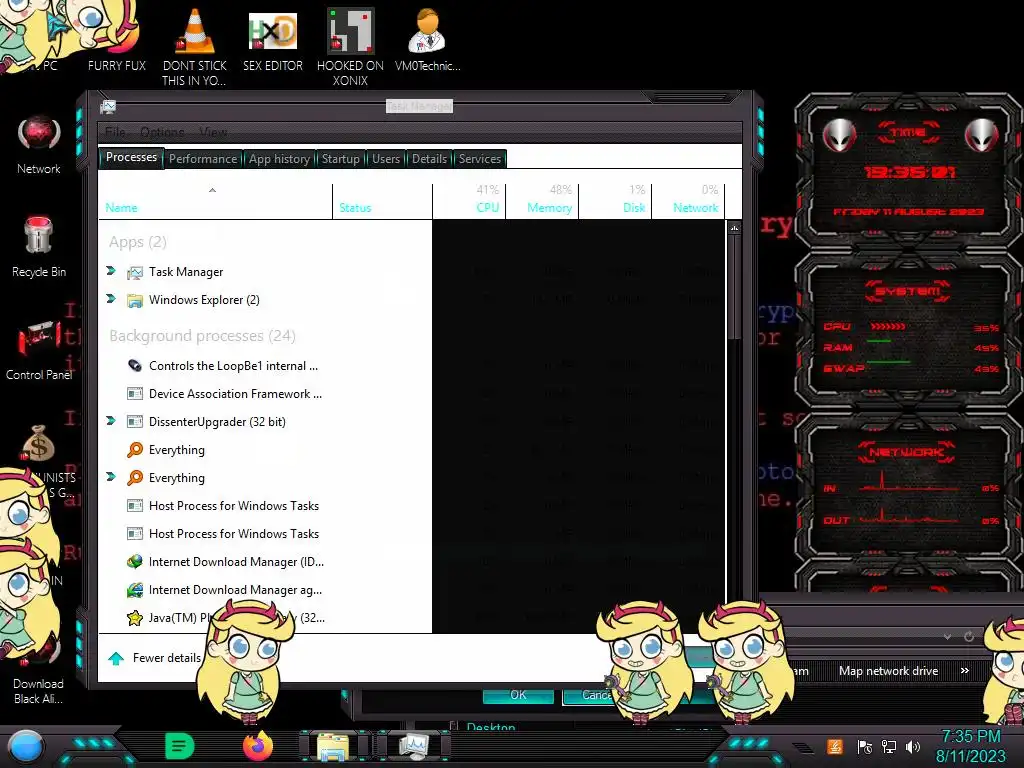This screenshot has width=1024, height=768.
Task: Switch to the Performance tab
Action: [x=203, y=159]
